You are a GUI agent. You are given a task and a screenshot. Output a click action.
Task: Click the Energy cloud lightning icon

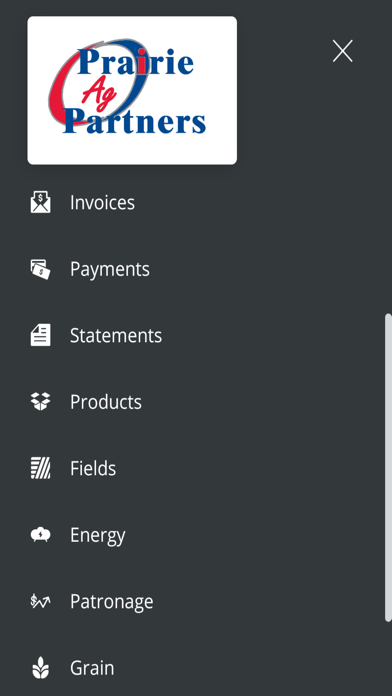40,534
